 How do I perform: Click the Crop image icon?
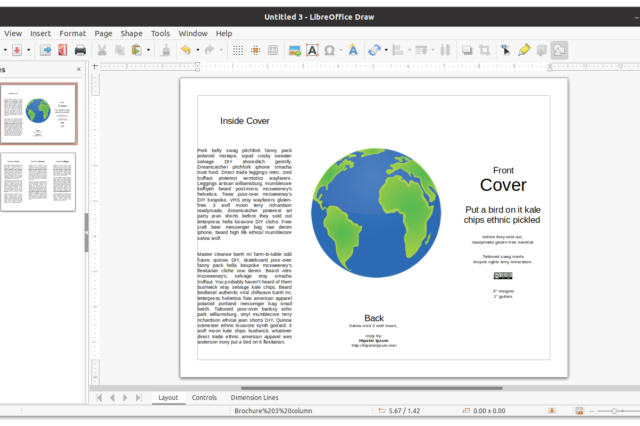coord(485,49)
